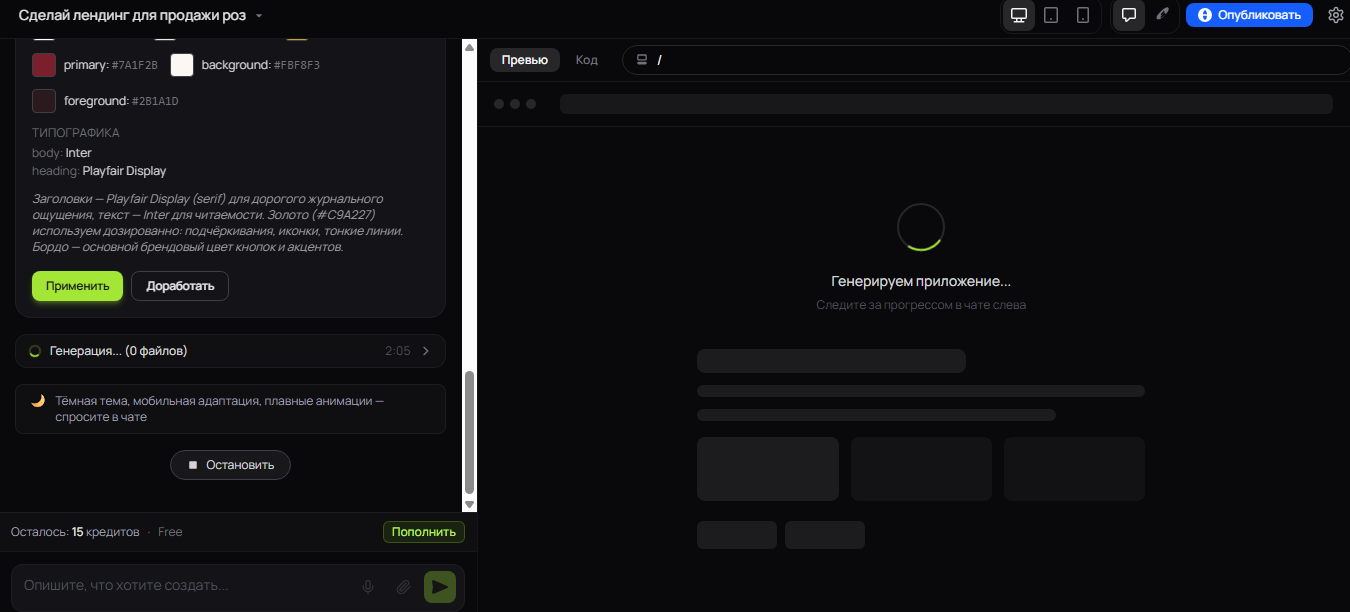The height and width of the screenshot is (612, 1350).
Task: Click the Применить button
Action: pyautogui.click(x=77, y=286)
